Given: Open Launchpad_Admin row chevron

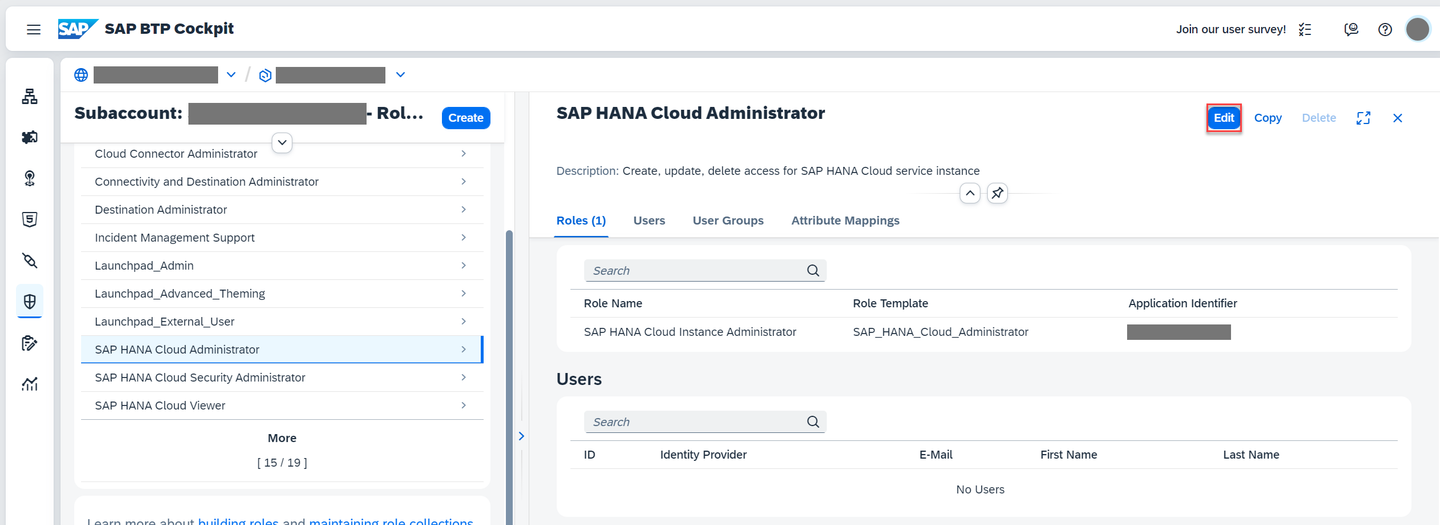Looking at the screenshot, I should pyautogui.click(x=464, y=266).
